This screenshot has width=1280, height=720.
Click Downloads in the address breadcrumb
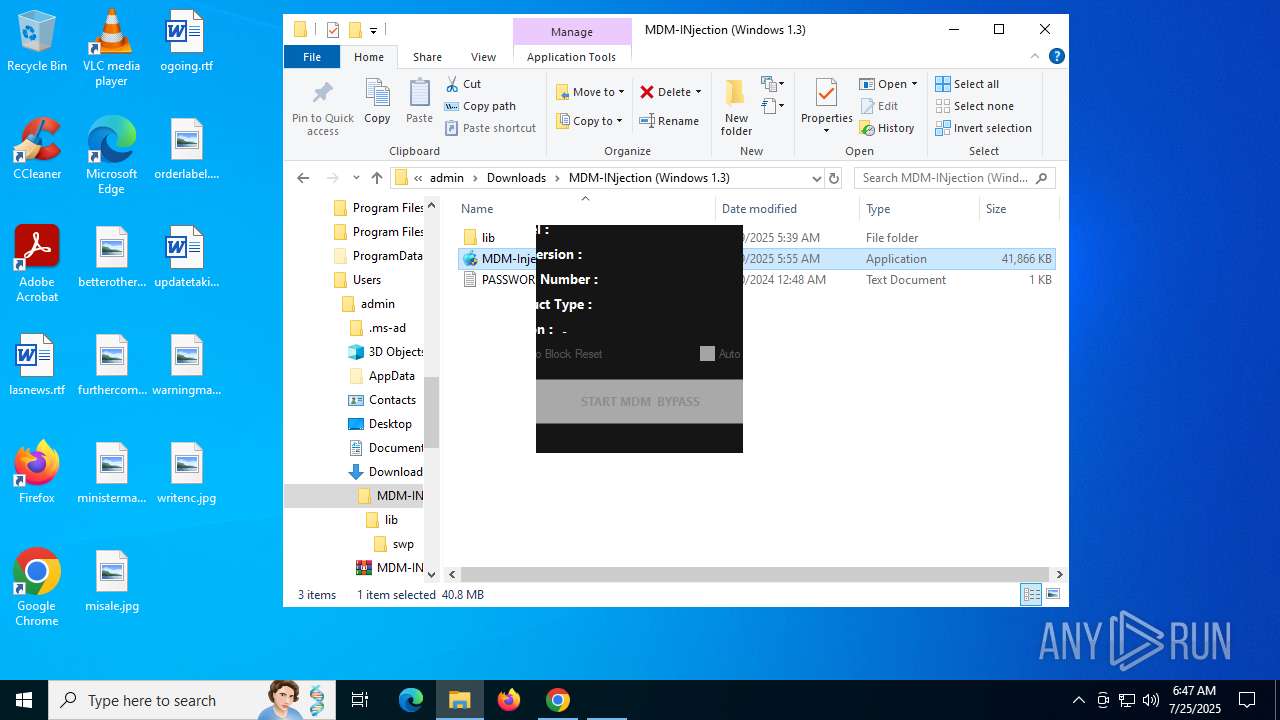pyautogui.click(x=516, y=178)
